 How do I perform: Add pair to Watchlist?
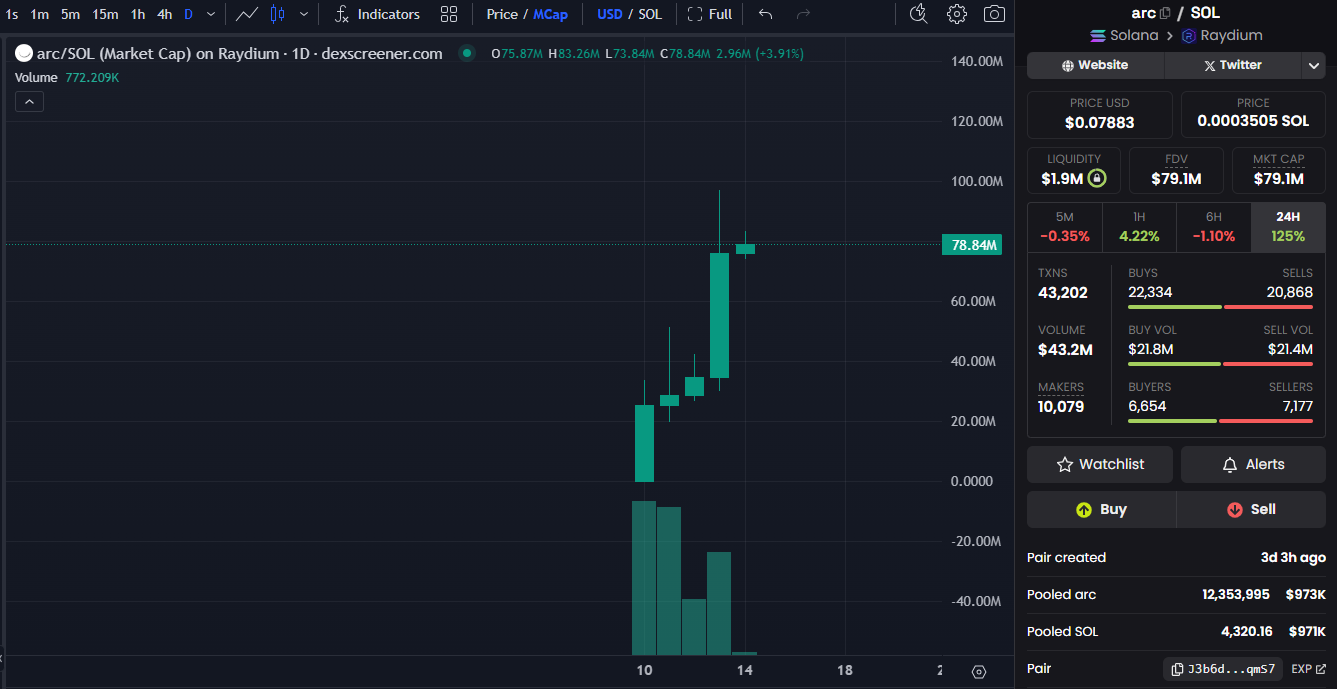point(1100,464)
